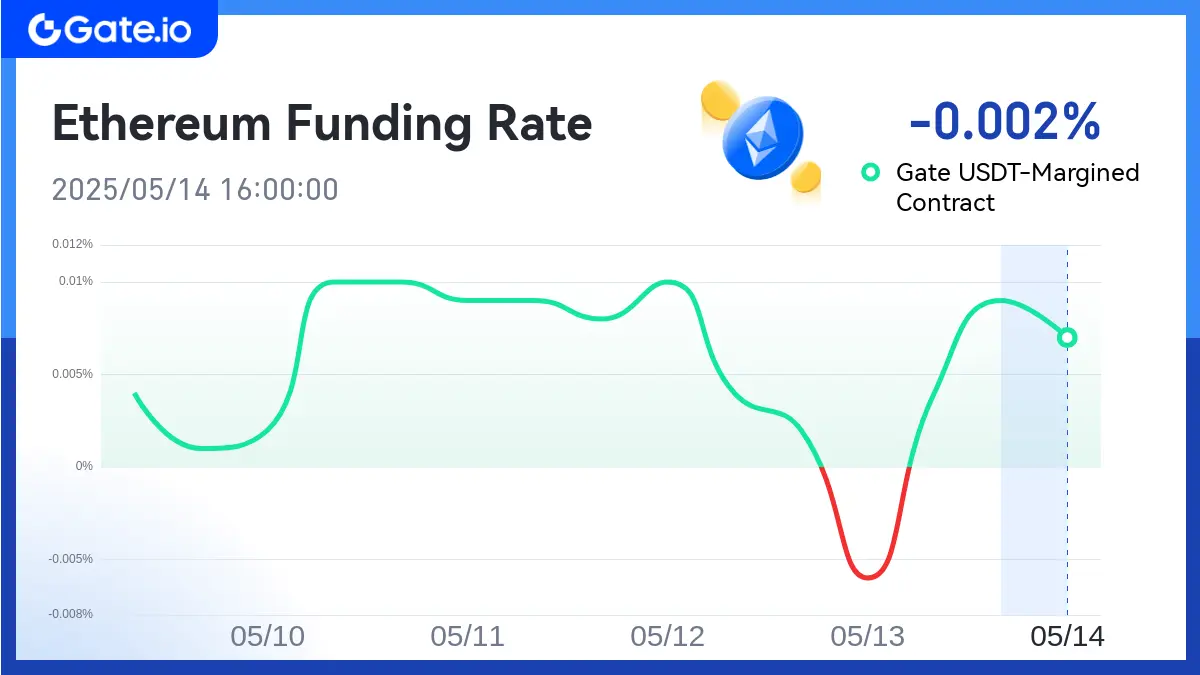The height and width of the screenshot is (675, 1200).
Task: Select the 05/10 date axis label
Action: (x=267, y=635)
